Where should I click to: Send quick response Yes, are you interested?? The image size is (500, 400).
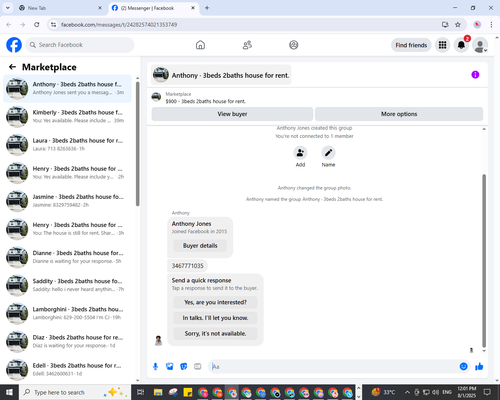215,302
